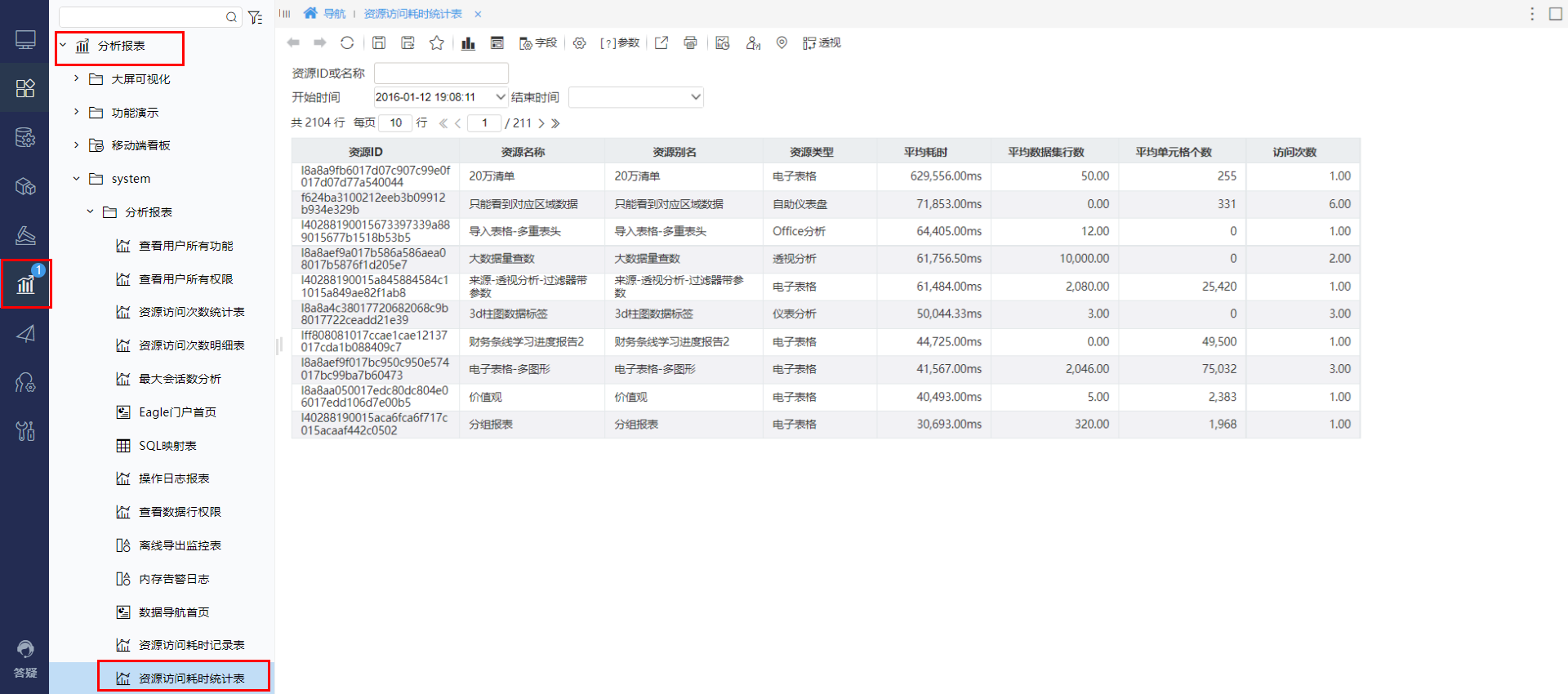Click the export (arrow out of box) icon
The image size is (1568, 694).
(x=661, y=42)
